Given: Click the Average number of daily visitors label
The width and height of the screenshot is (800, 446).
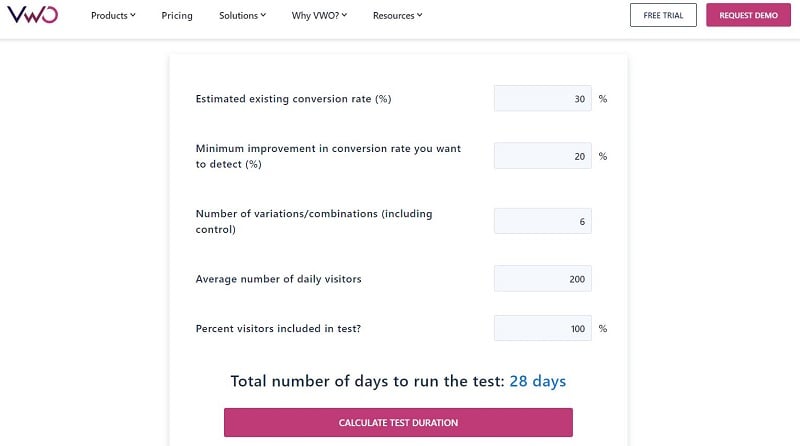Looking at the screenshot, I should click(x=279, y=279).
